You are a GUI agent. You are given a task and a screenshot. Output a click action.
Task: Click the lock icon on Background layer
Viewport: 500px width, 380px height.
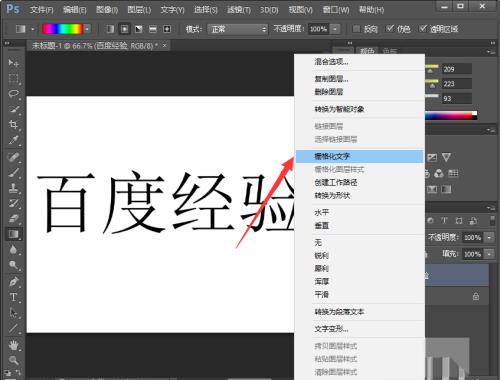476,296
